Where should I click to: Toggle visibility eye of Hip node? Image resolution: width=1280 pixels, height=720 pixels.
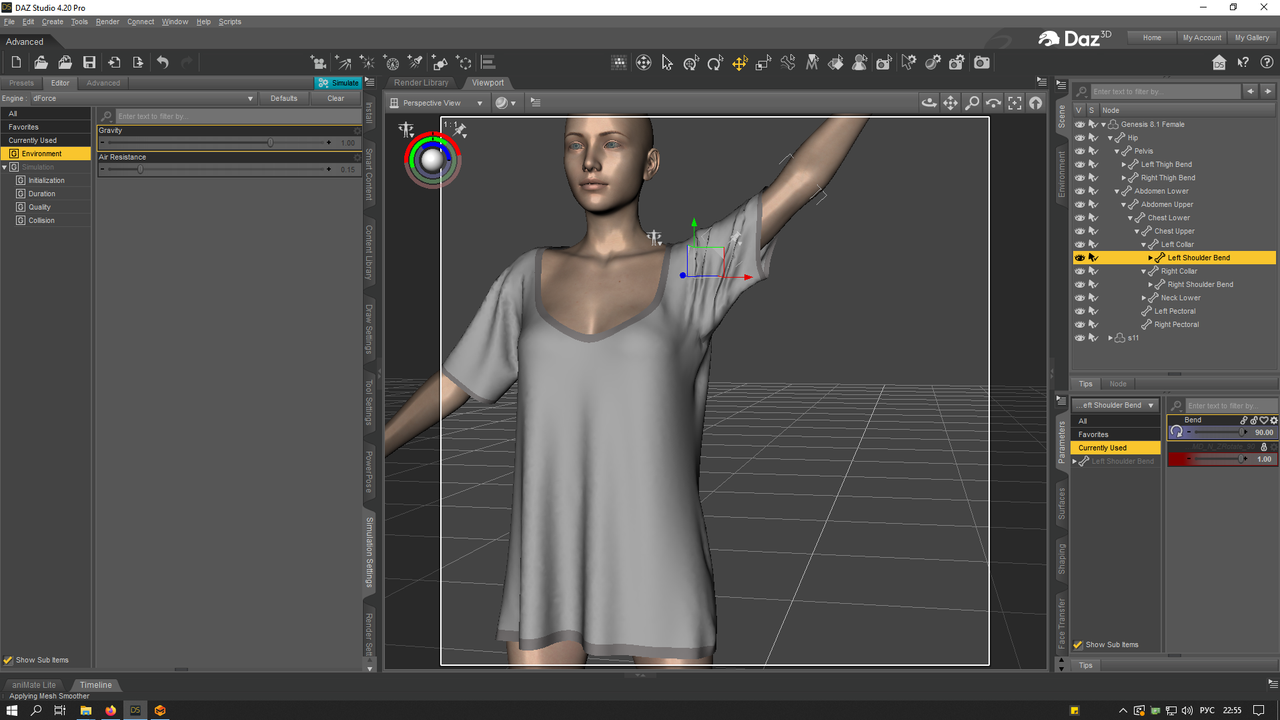[x=1080, y=138]
